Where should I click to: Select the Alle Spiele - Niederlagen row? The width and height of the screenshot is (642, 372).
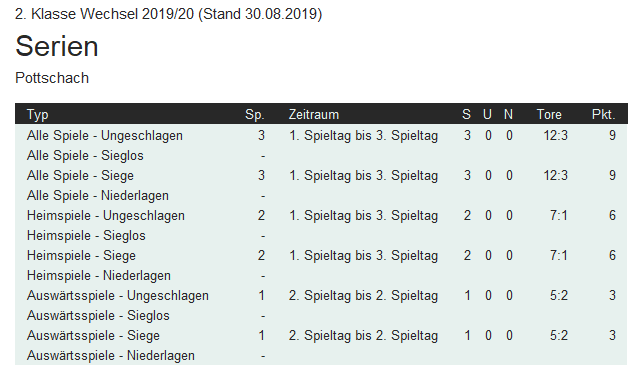(321, 196)
